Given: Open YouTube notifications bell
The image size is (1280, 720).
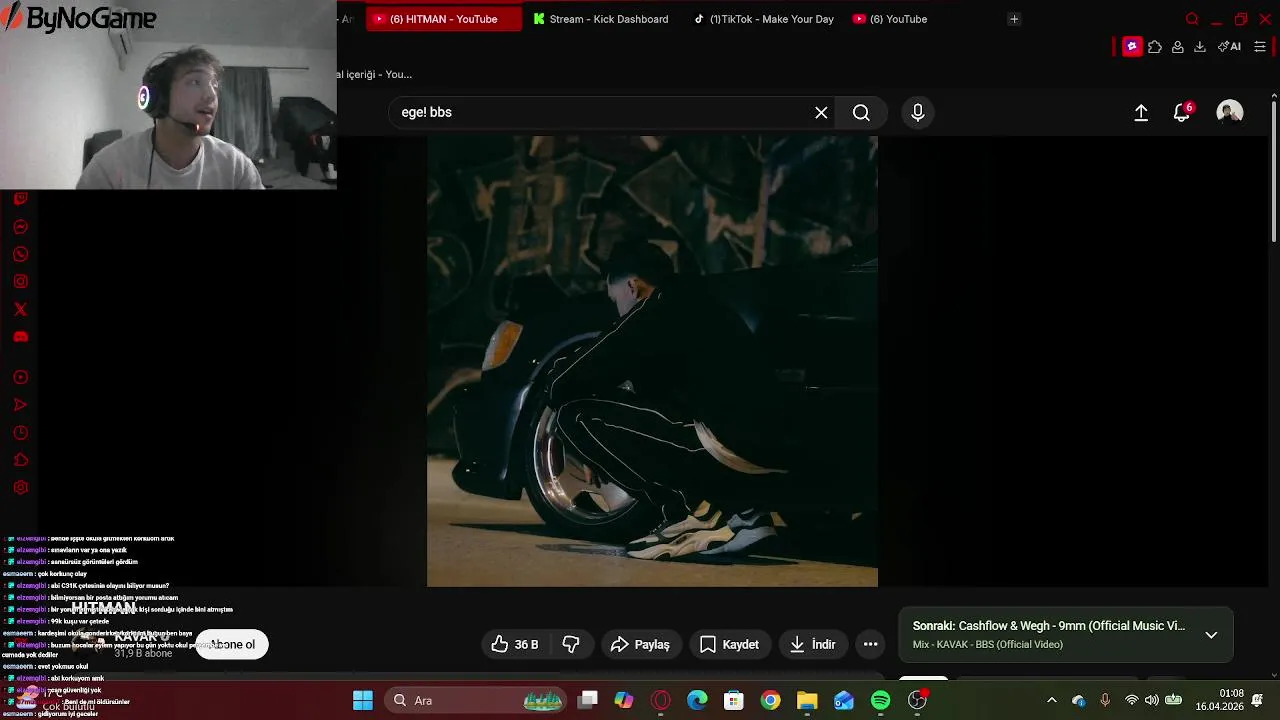Looking at the screenshot, I should click(x=1182, y=113).
